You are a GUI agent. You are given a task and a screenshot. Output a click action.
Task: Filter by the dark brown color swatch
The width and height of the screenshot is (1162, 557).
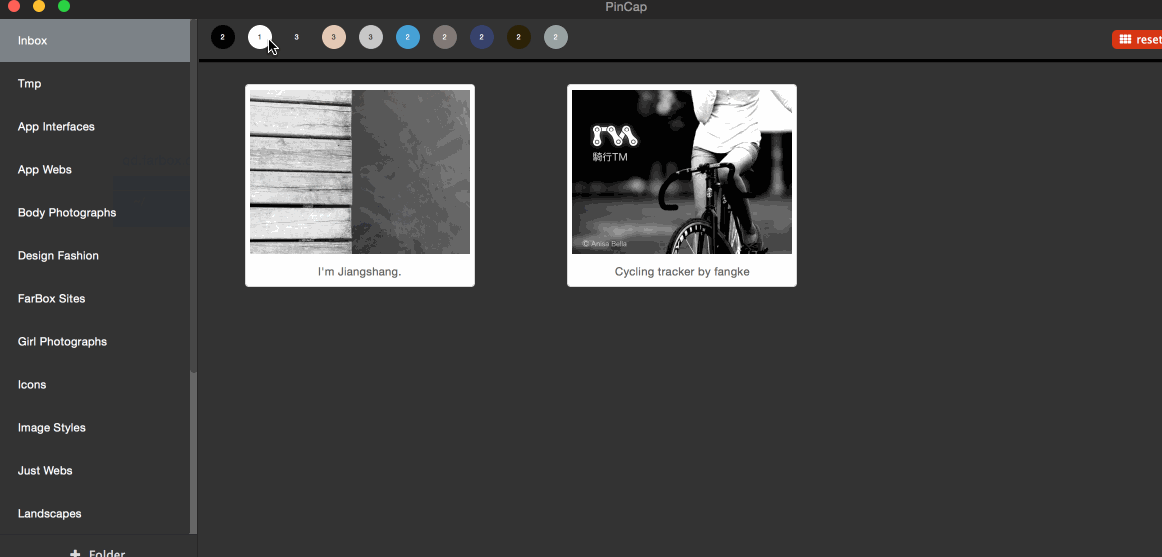pos(519,37)
